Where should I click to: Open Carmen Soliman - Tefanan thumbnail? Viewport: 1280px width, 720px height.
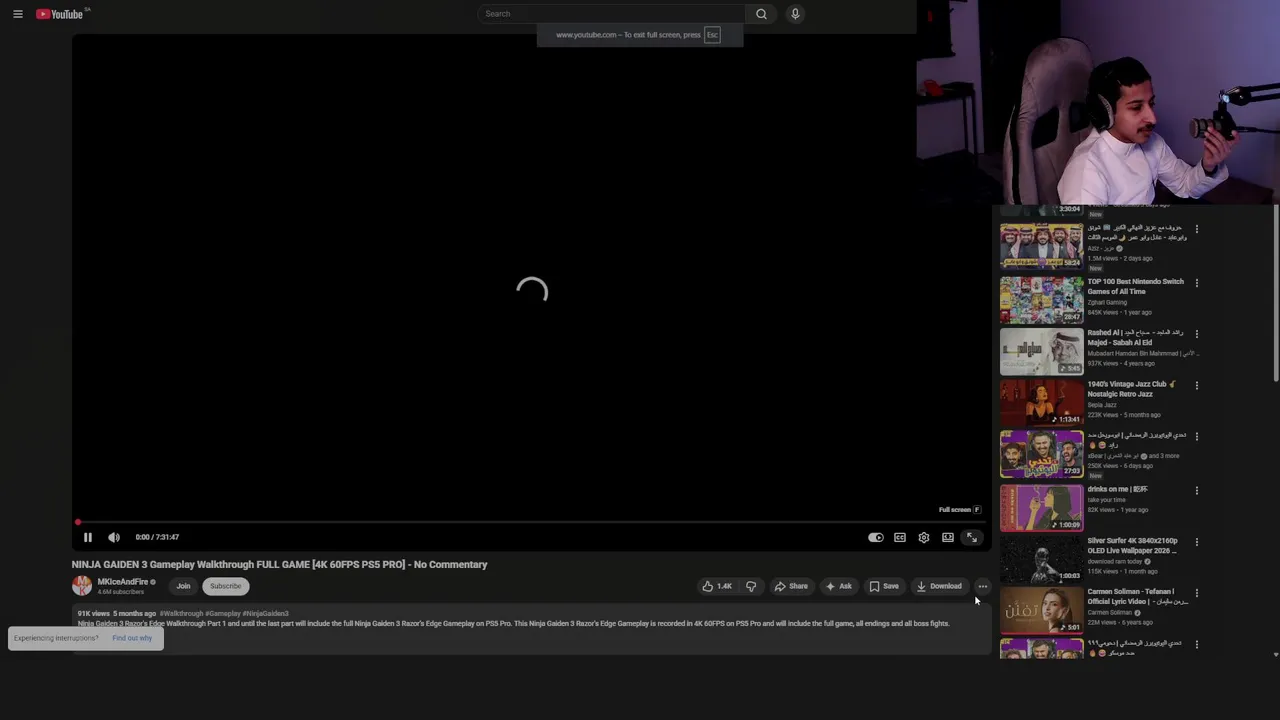point(1041,610)
